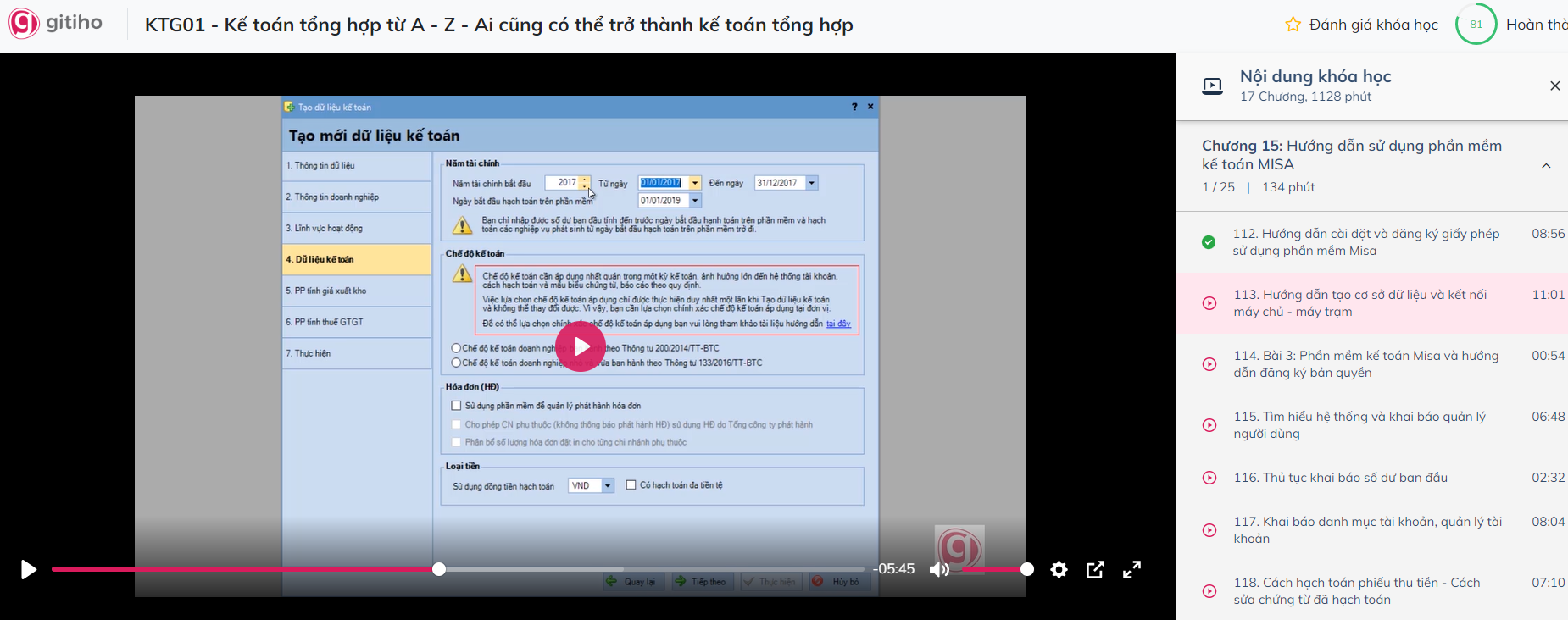This screenshot has height=620, width=1568.
Task: Select step 3. Lĩnh vực hoạt động
Action: pyautogui.click(x=357, y=228)
